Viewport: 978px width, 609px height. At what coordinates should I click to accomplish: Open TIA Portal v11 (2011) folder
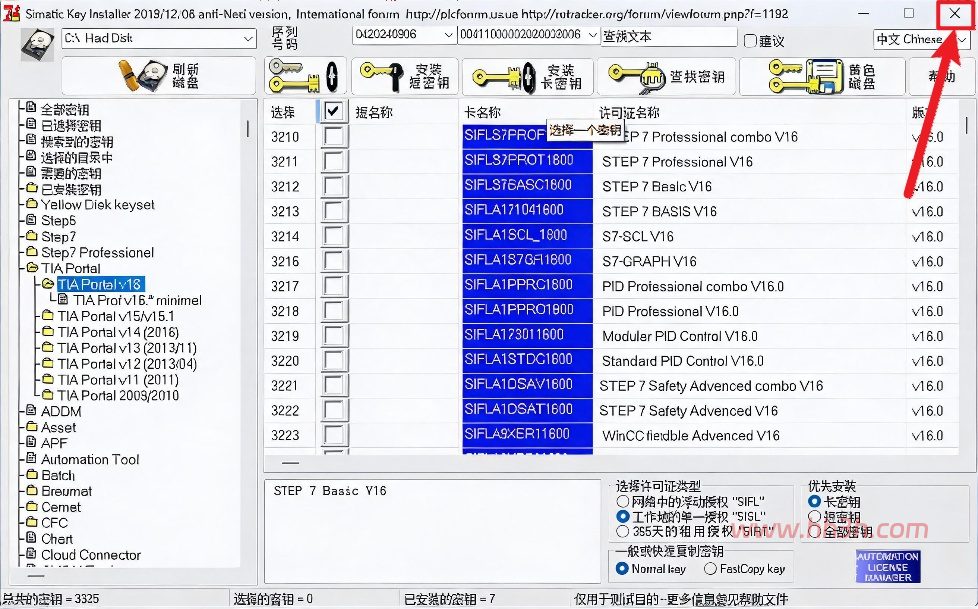pos(118,379)
